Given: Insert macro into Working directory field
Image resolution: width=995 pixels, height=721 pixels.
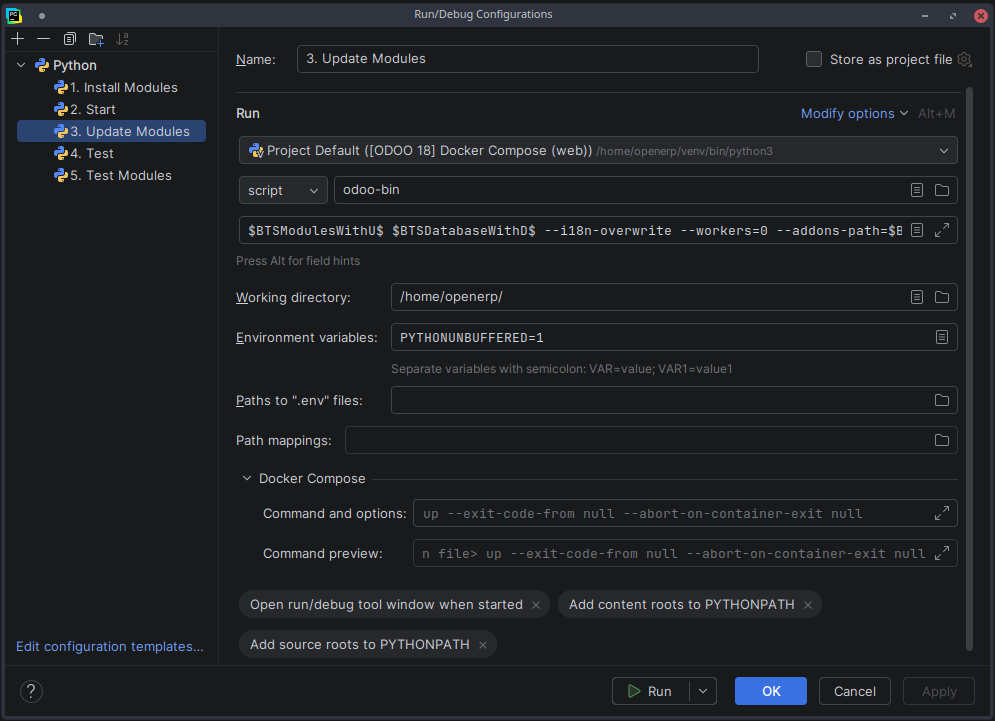Looking at the screenshot, I should (x=916, y=296).
